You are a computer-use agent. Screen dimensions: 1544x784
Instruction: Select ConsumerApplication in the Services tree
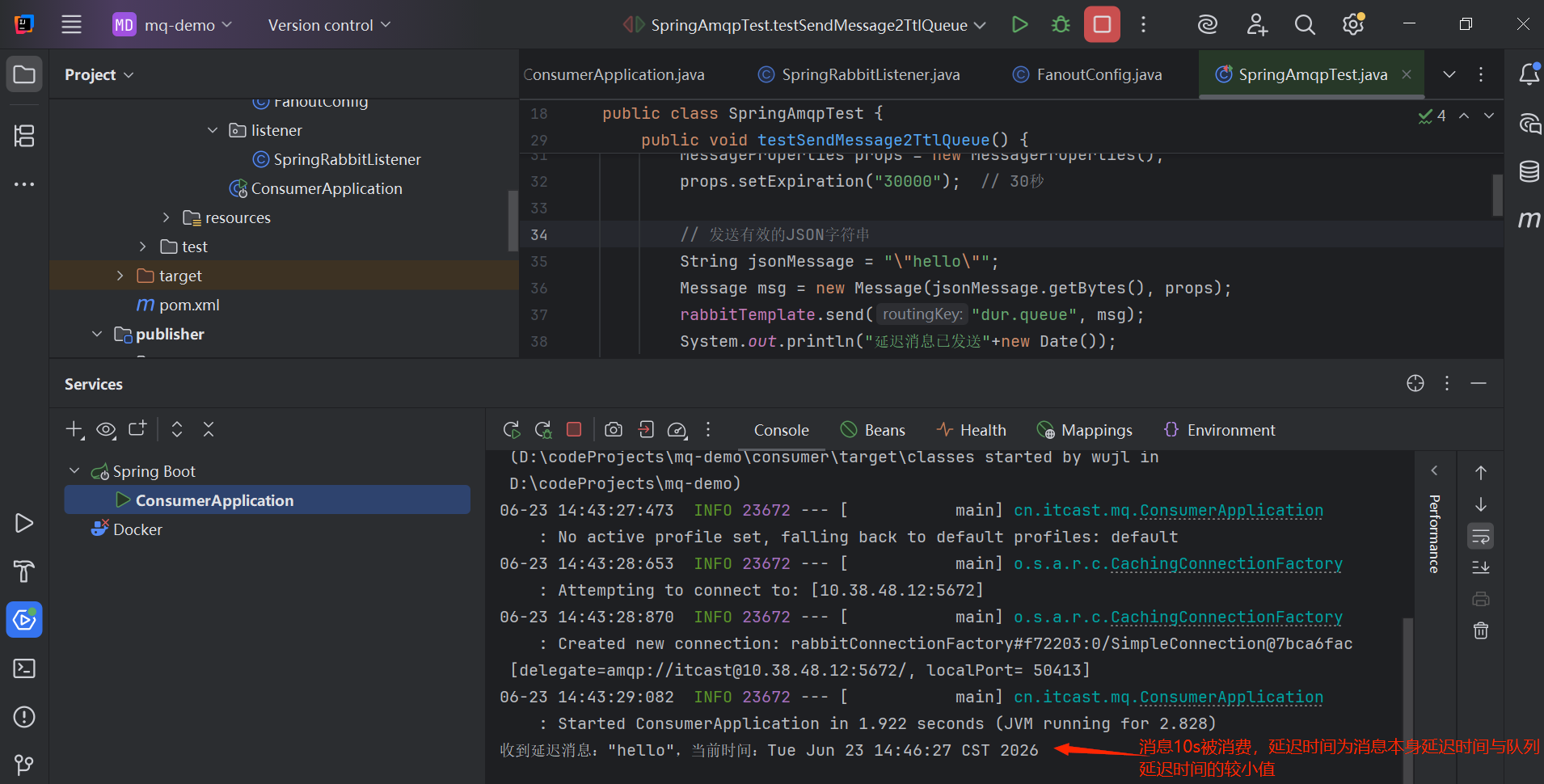[267, 500]
